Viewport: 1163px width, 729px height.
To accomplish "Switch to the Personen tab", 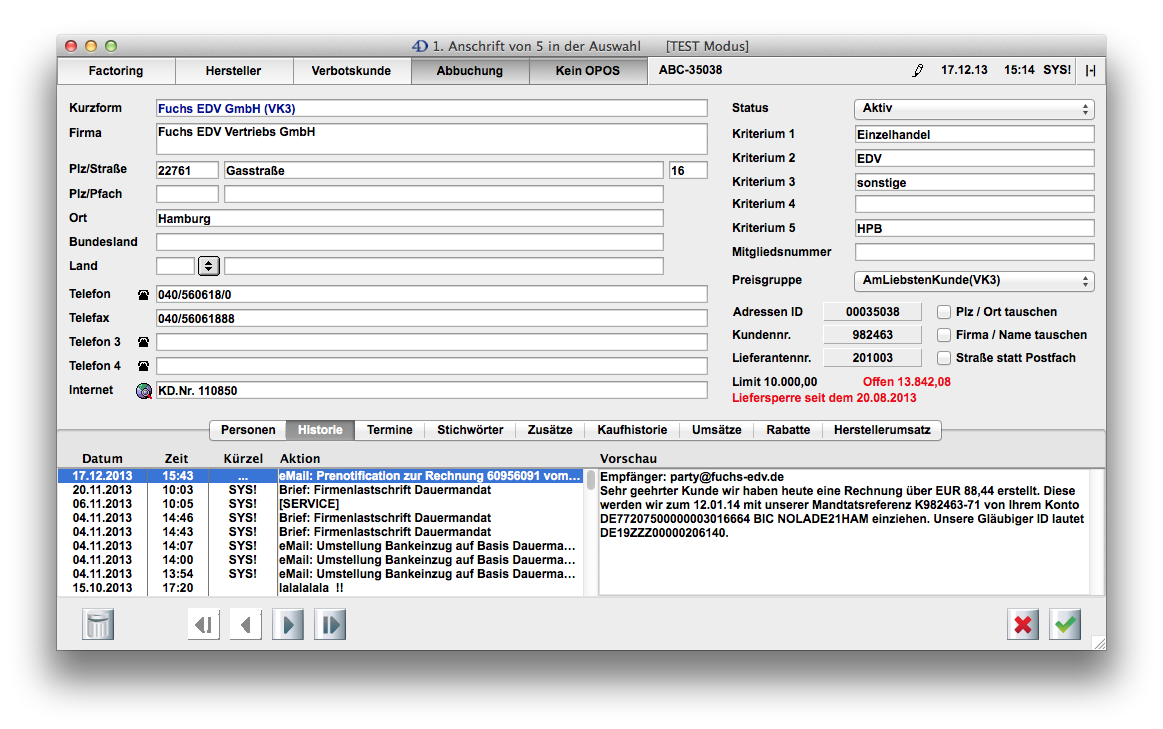I will (248, 430).
